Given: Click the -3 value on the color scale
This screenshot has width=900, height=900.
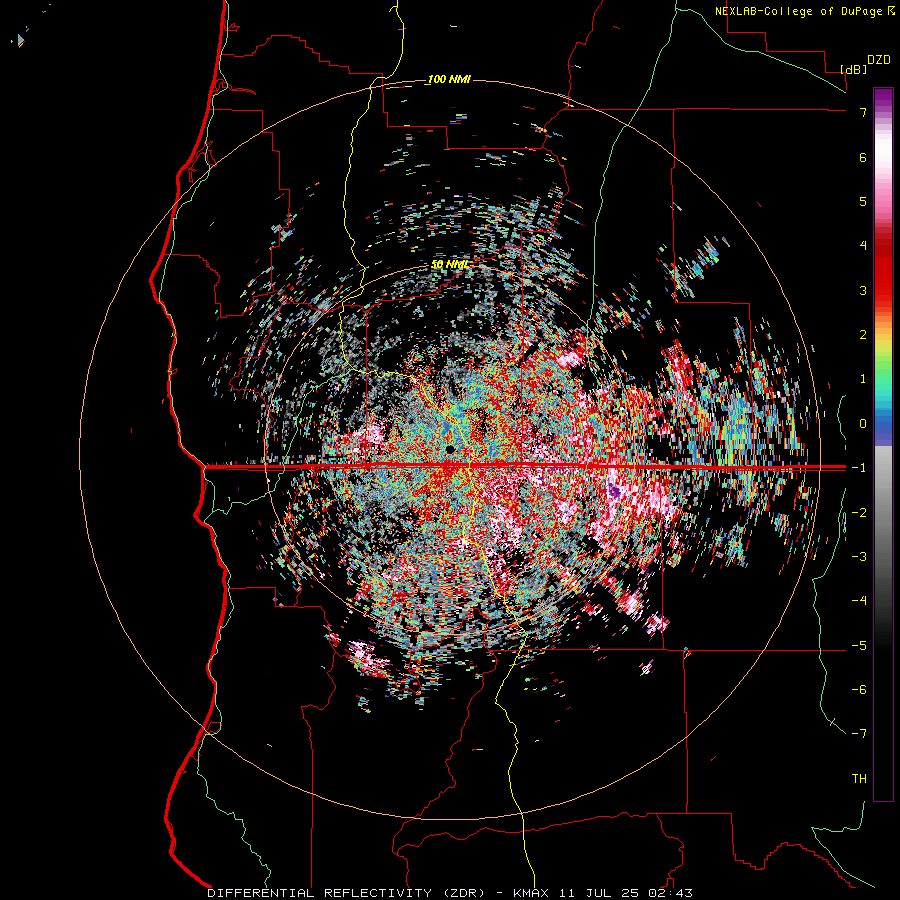Looking at the screenshot, I should [x=859, y=557].
